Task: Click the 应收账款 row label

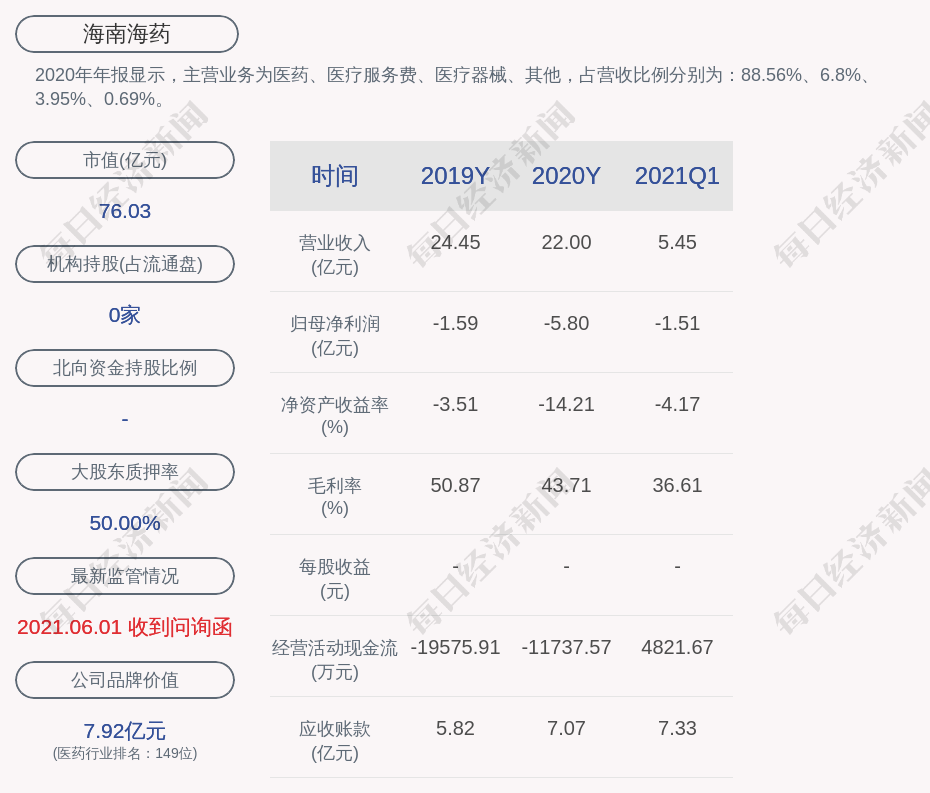Action: 335,740
